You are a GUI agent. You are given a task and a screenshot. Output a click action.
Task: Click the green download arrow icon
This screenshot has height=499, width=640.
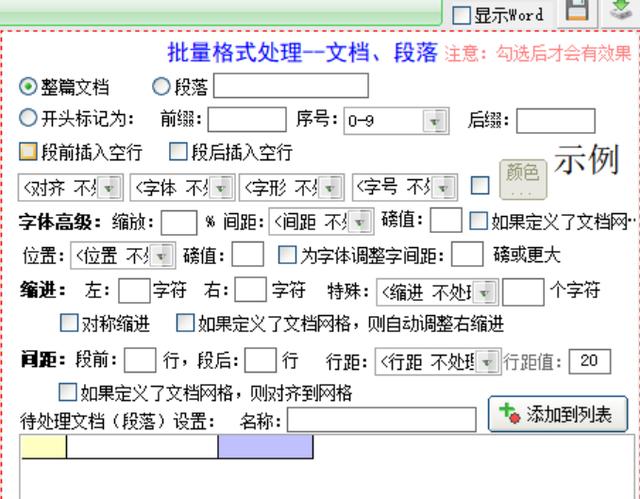pyautogui.click(x=621, y=9)
